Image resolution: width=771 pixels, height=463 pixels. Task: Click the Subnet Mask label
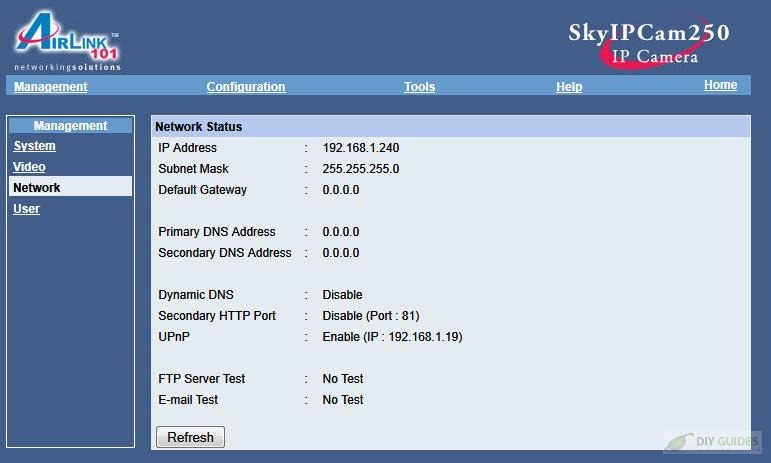click(x=193, y=169)
